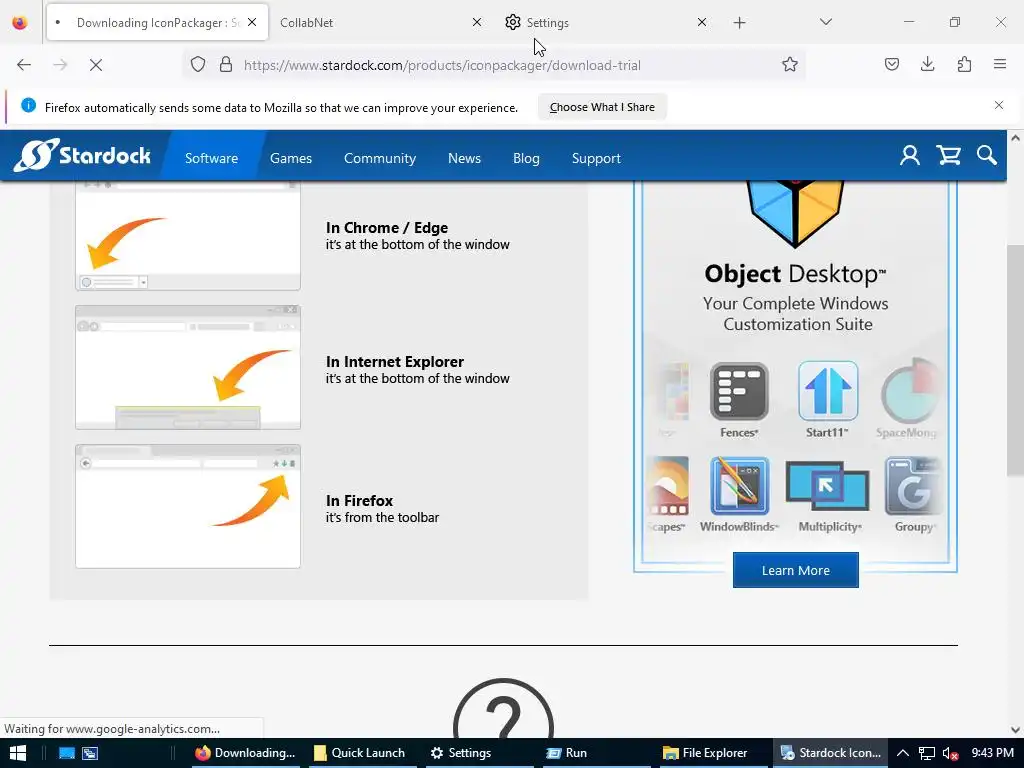Go to the Stardock logo home

click(82, 155)
